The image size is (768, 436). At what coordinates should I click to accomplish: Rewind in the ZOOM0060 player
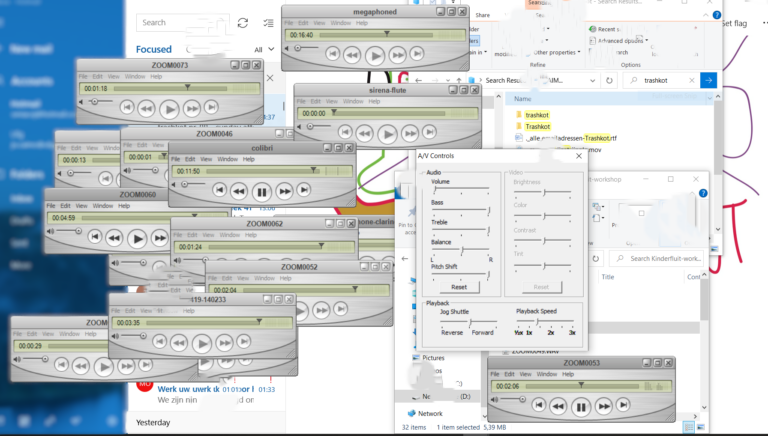click(114, 238)
